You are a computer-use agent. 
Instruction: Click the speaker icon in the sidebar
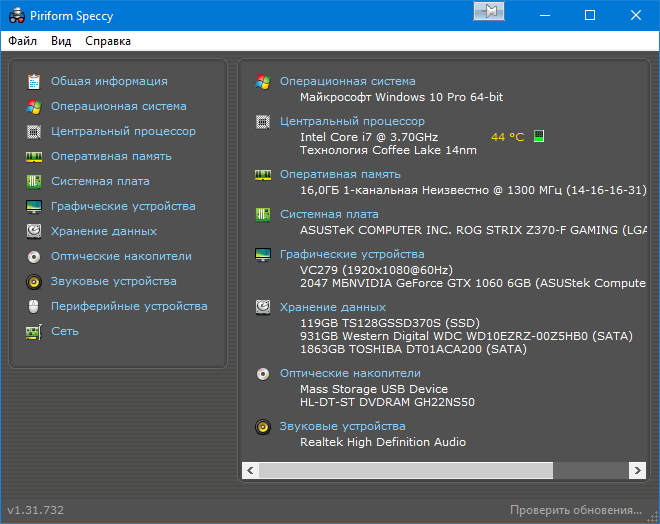point(34,282)
